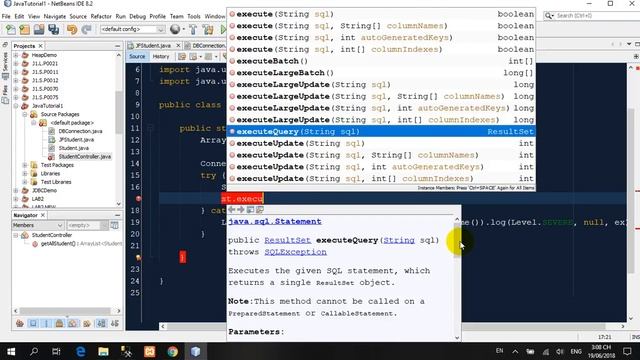Click the Navigator panel layout icon beside the empty filter
Image resolution: width=640 pixels, height=360 pixels.
pyautogui.click(x=115, y=225)
